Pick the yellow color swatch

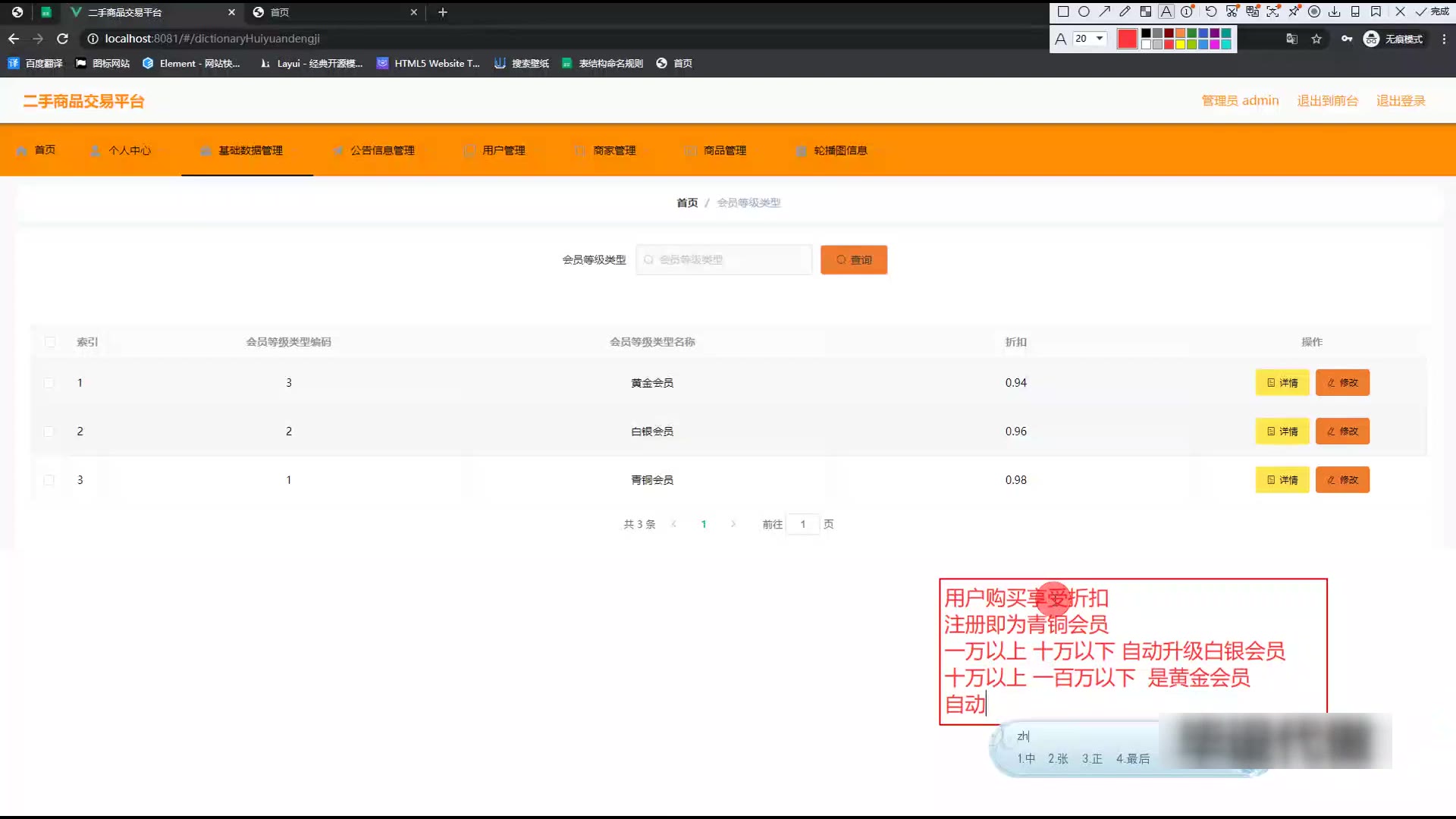(x=1180, y=45)
